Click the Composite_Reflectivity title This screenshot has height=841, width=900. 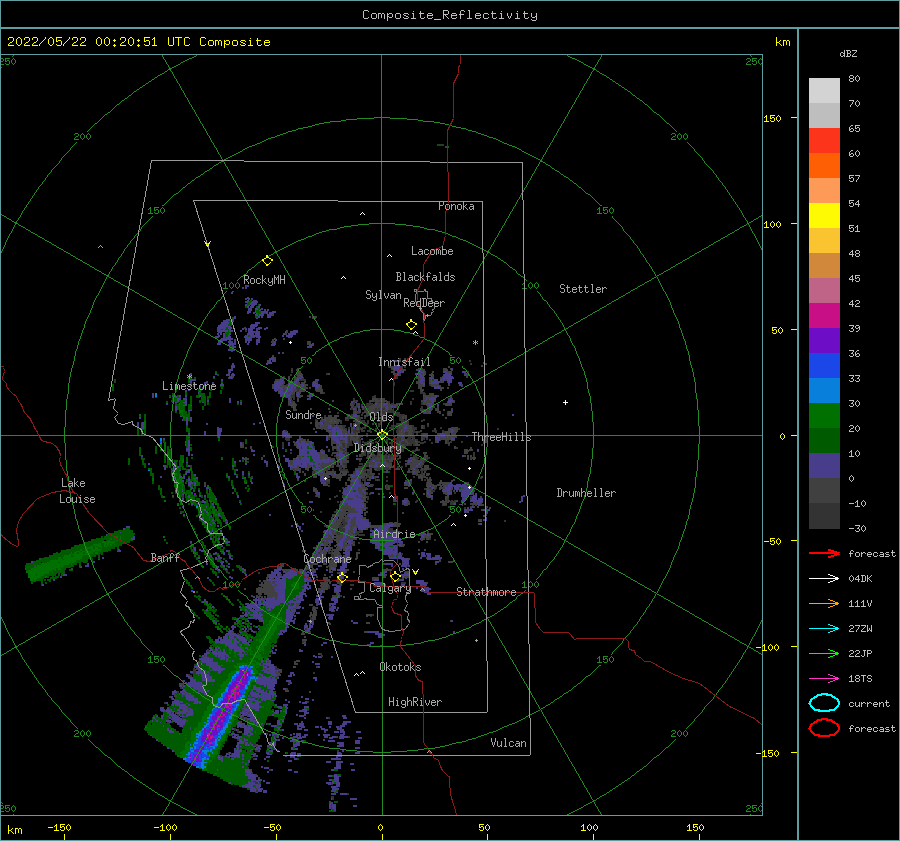450,15
